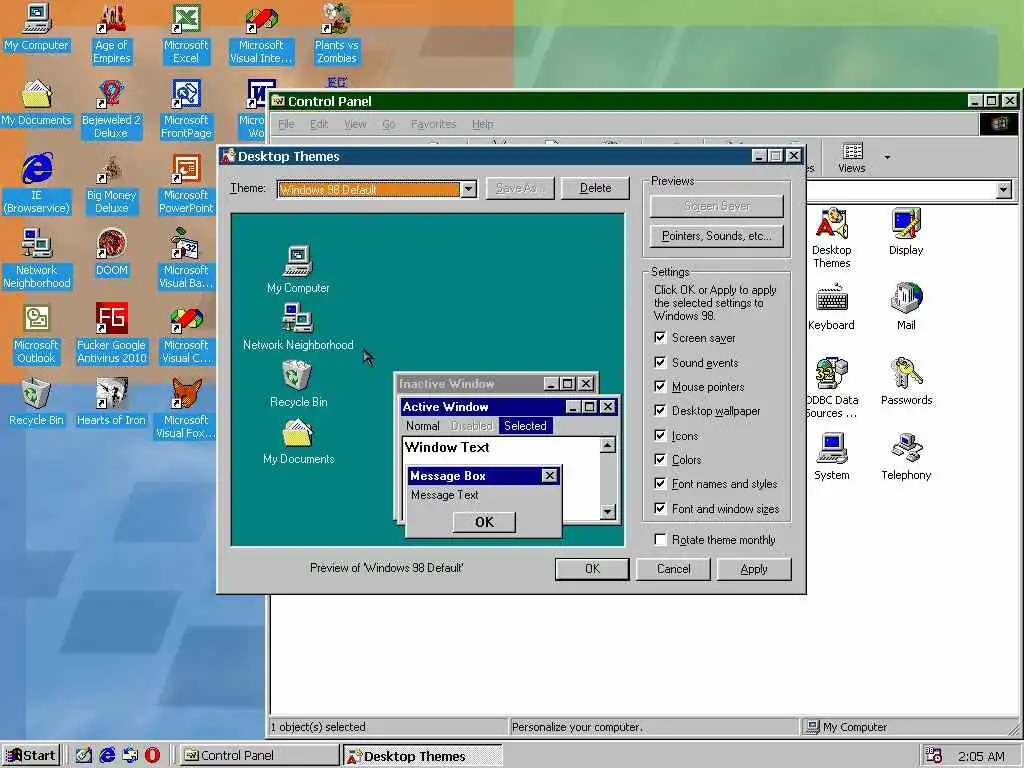Toggle the Icons checkbox

(660, 435)
